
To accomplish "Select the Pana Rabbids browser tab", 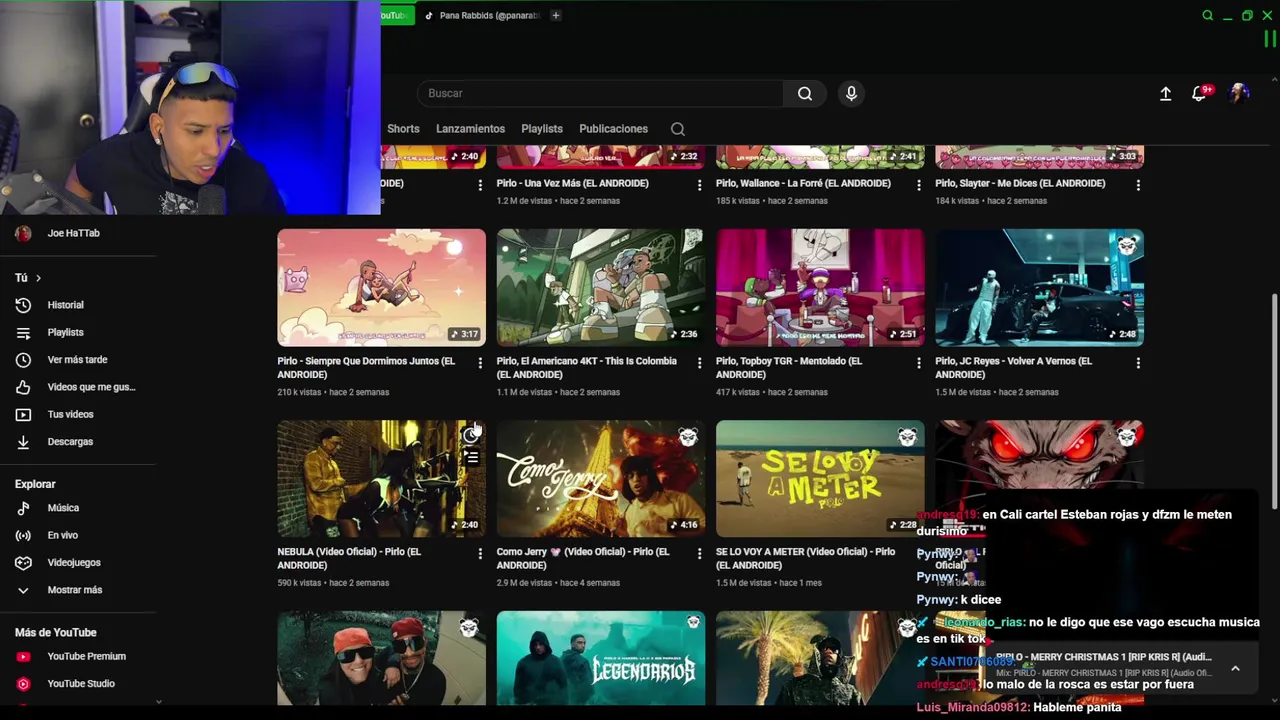I will point(482,15).
